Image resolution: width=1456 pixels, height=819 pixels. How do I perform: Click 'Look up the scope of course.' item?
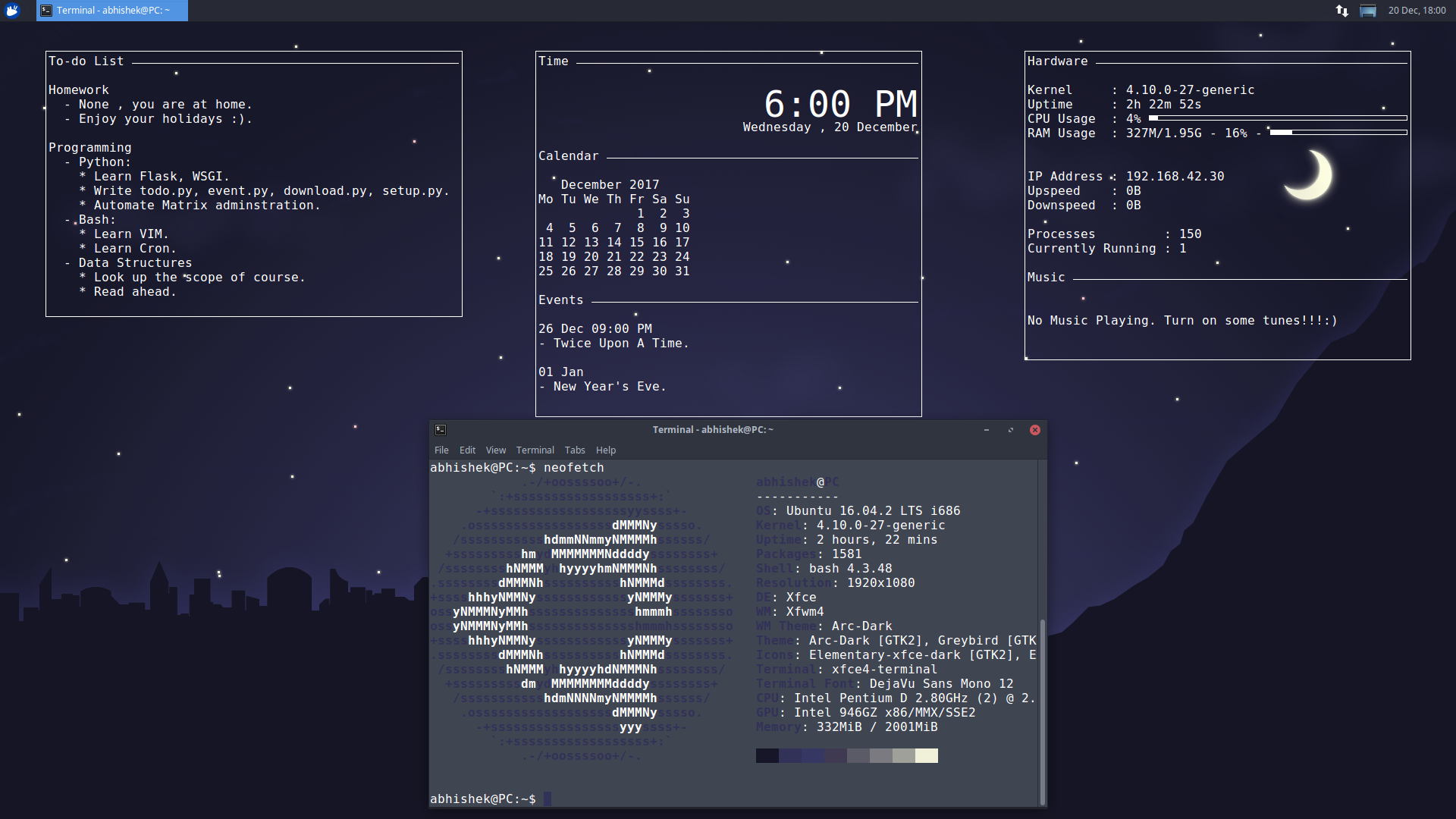[x=199, y=278]
